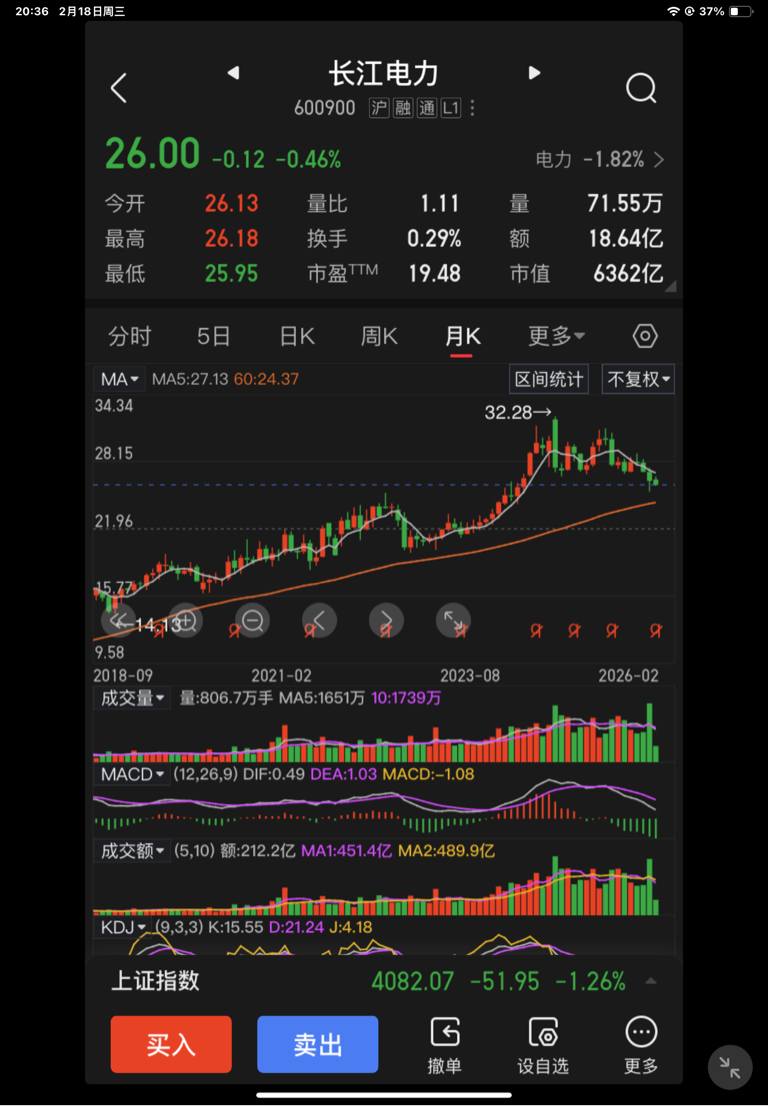Tap the 60:24.37 moving average readout
This screenshot has width=768, height=1106.
(267, 379)
